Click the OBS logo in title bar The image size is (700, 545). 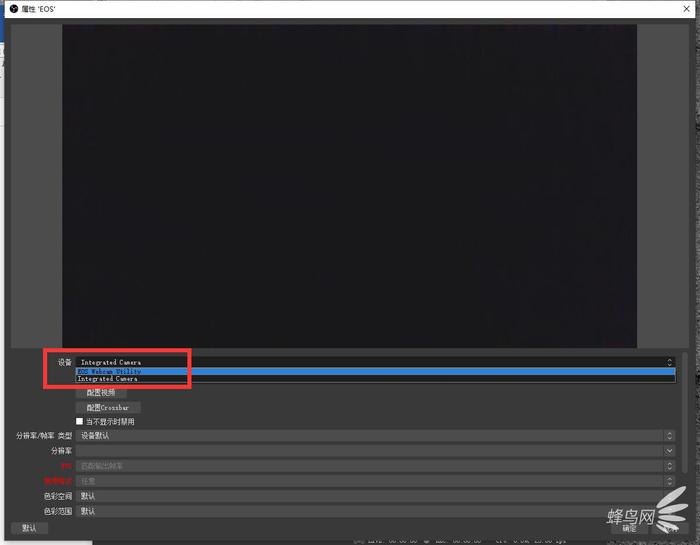14,8
